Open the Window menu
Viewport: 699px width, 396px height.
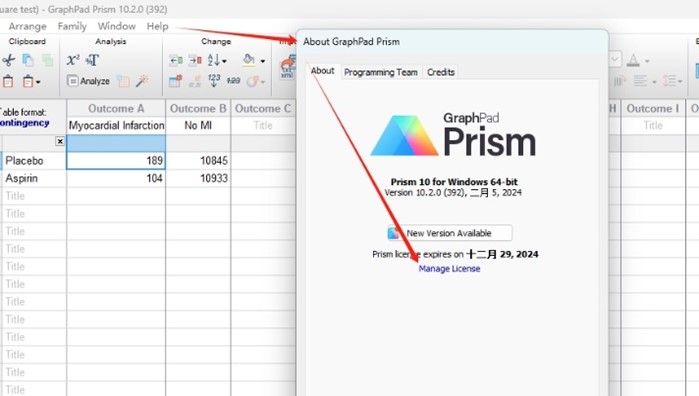coord(117,26)
